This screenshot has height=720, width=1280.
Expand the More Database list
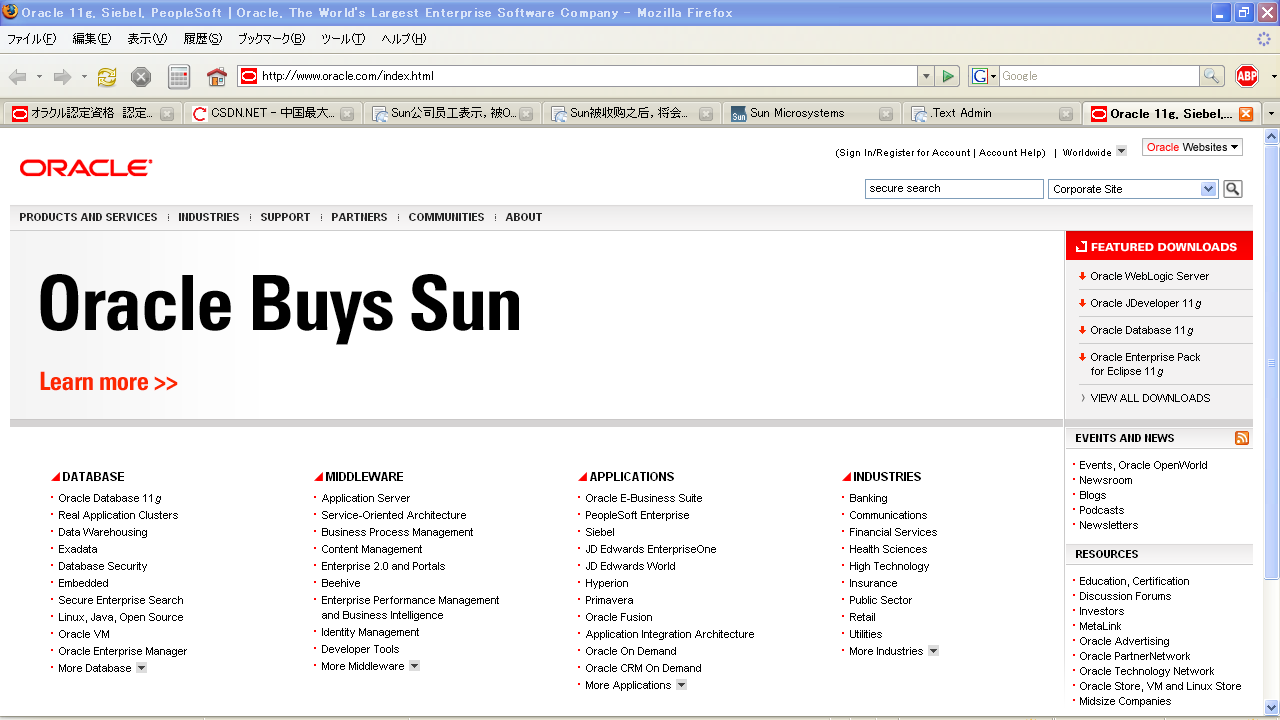pyautogui.click(x=141, y=668)
